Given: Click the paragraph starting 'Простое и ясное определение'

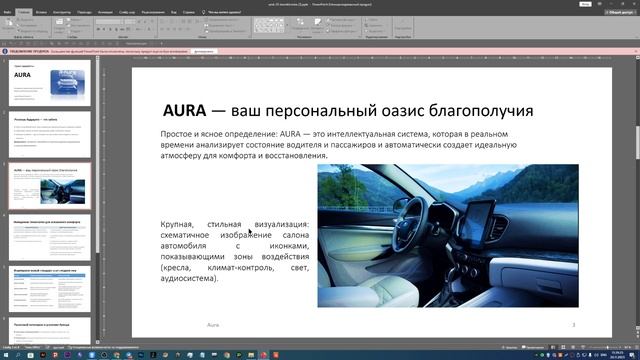Looking at the screenshot, I should (339, 144).
